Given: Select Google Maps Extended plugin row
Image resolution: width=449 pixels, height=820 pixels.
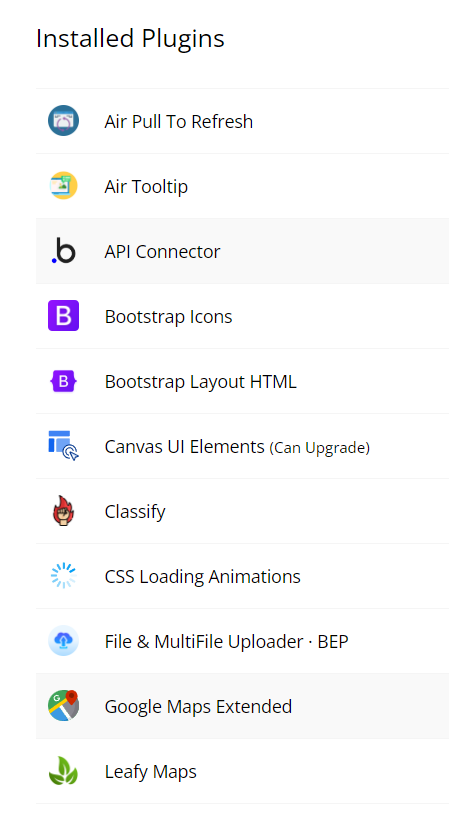Looking at the screenshot, I should (242, 706).
